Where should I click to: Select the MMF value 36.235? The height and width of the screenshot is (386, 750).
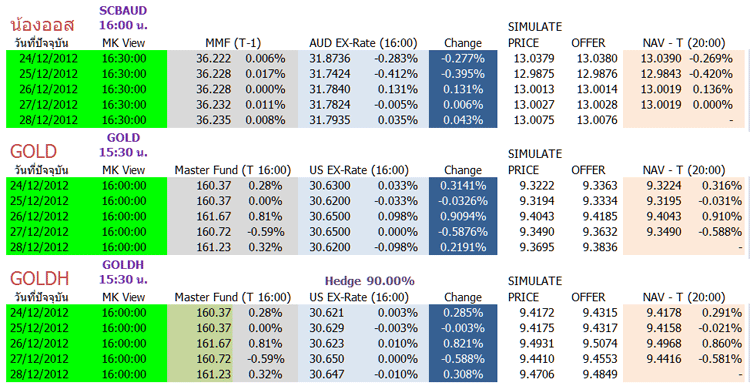coord(213,120)
